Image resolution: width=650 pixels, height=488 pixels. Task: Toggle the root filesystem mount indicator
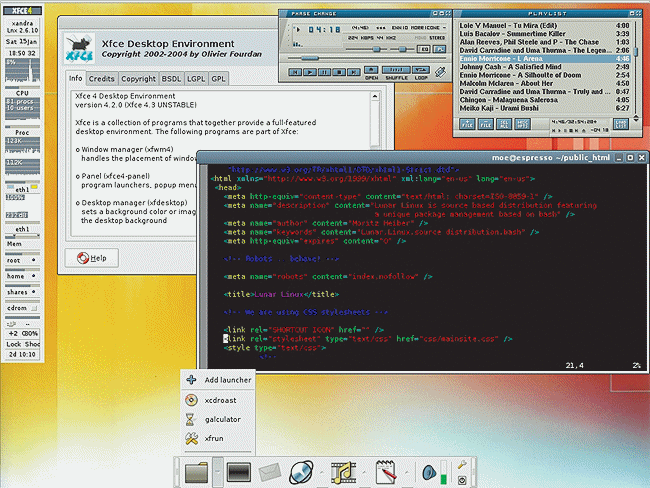pyautogui.click(x=33, y=260)
